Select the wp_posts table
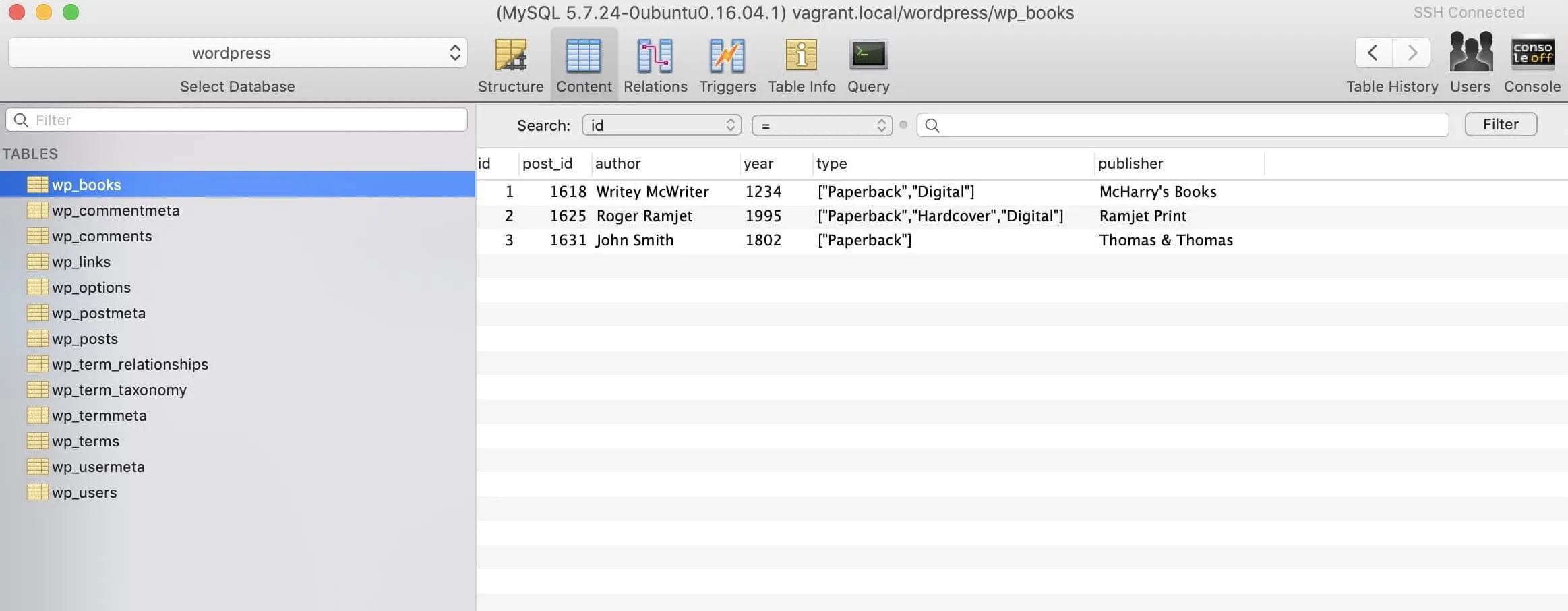Screen dimensions: 1568x611 [85, 339]
